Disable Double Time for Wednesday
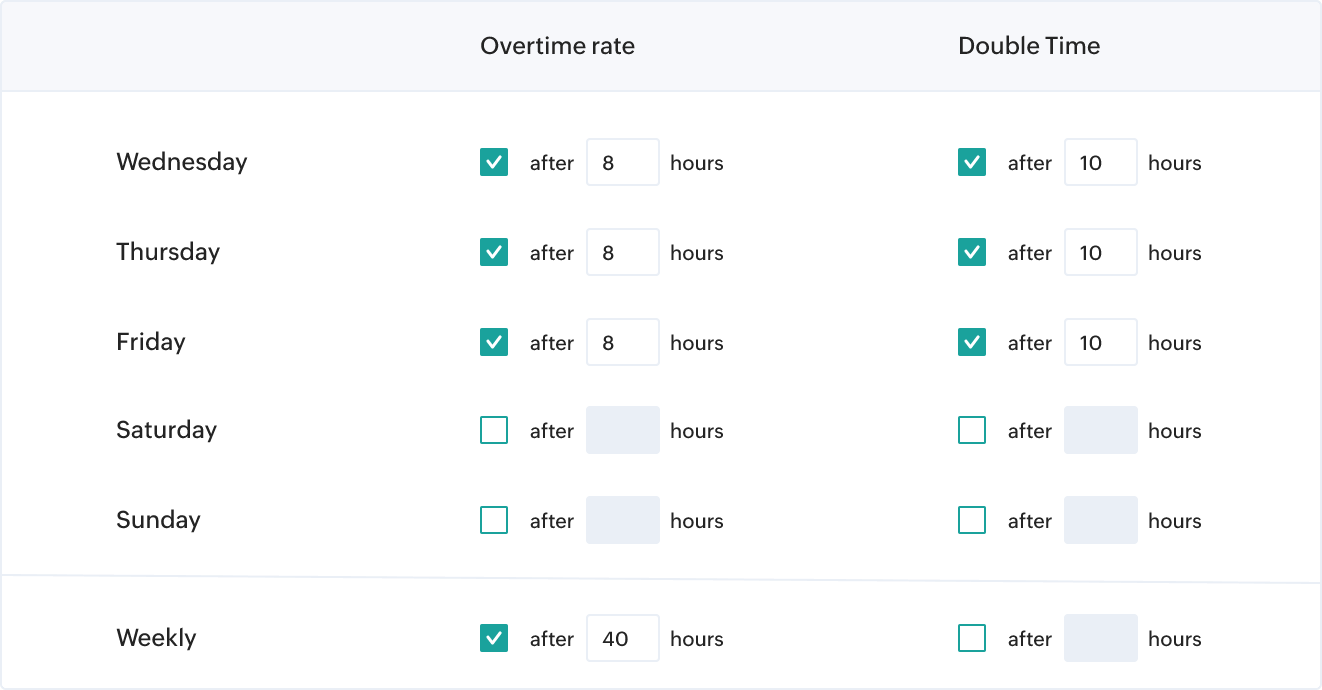Viewport: 1322px width, 690px height. tap(971, 161)
